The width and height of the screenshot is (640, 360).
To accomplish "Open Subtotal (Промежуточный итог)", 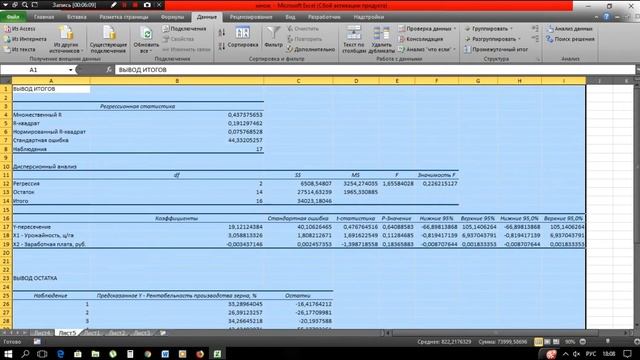I will click(x=496, y=49).
